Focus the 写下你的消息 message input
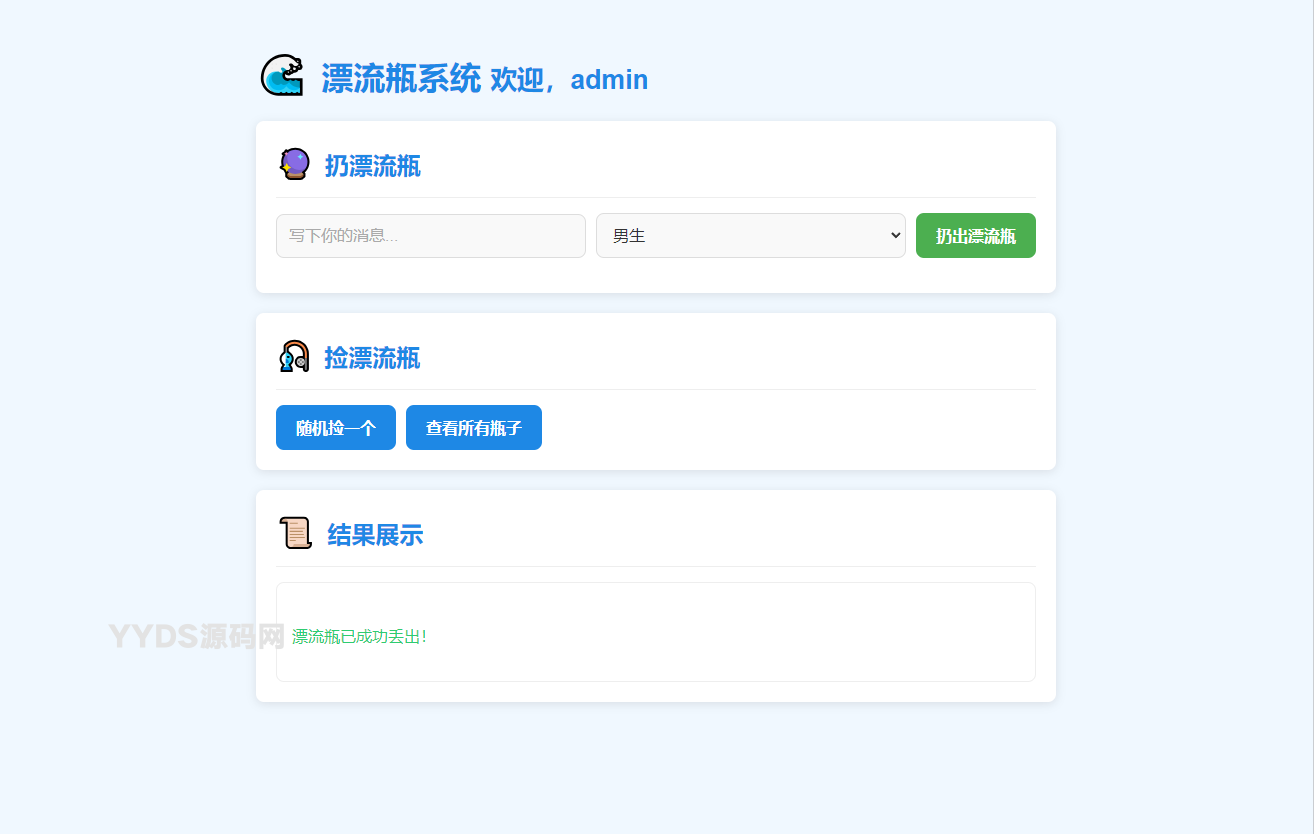 tap(431, 236)
